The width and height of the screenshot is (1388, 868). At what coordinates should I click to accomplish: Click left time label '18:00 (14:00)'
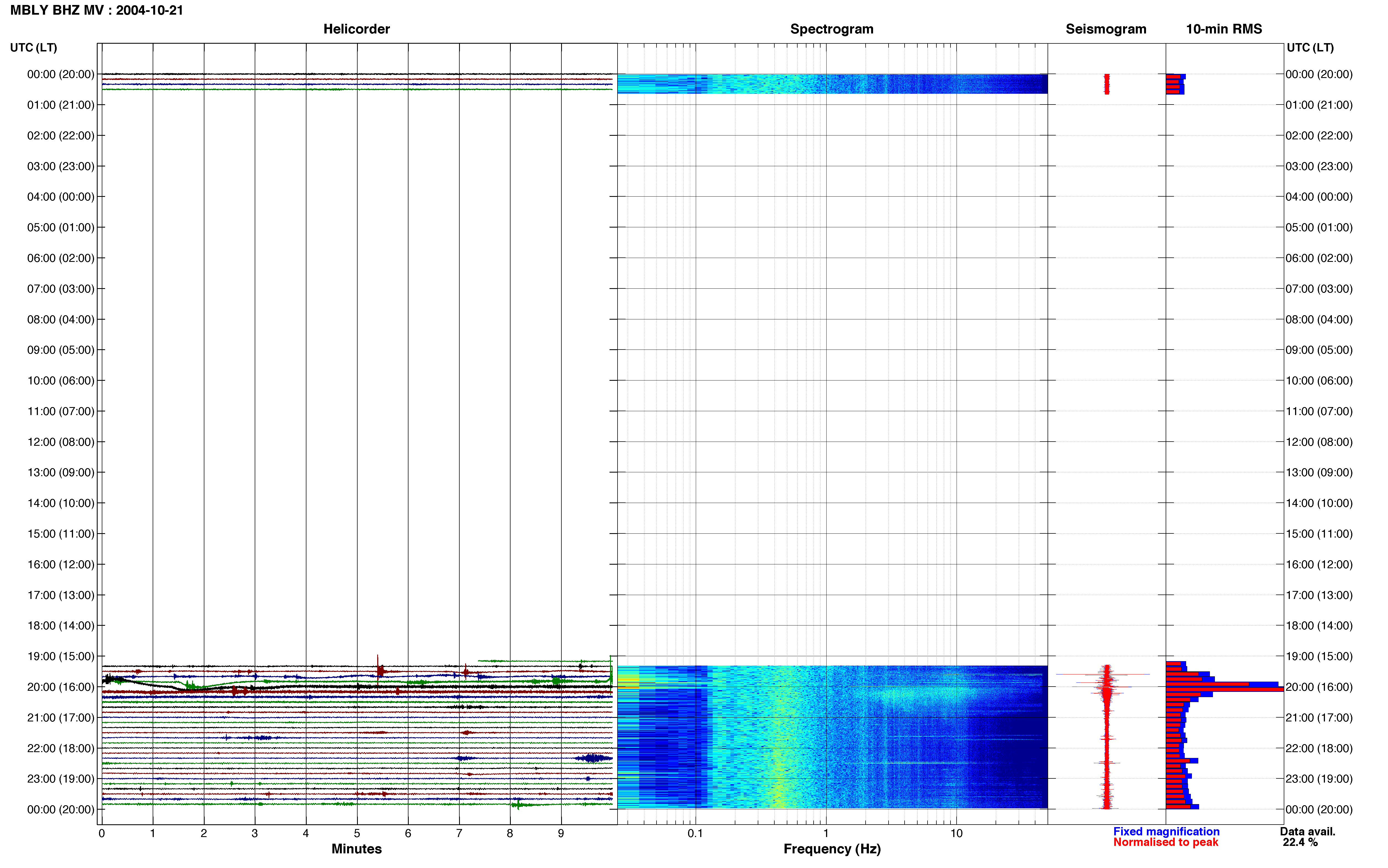click(61, 626)
